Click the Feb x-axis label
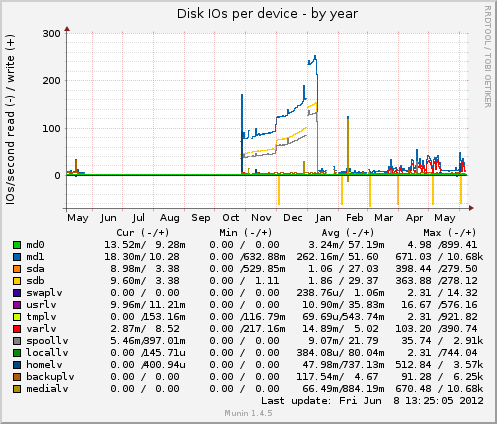 (355, 218)
